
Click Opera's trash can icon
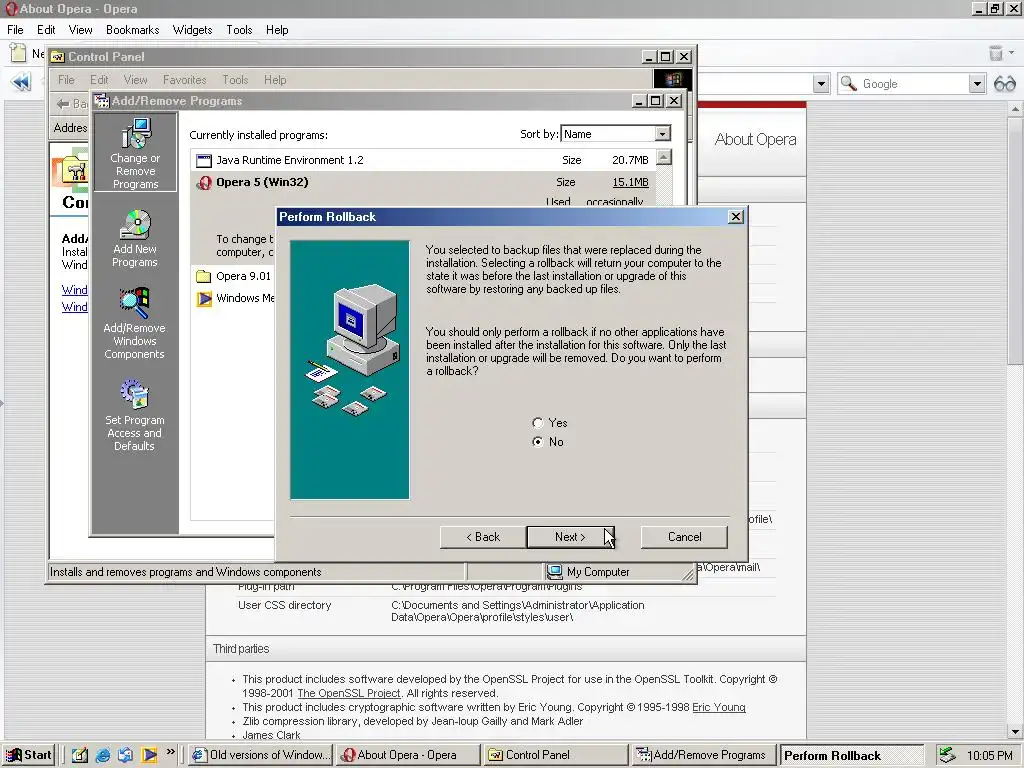pyautogui.click(x=996, y=53)
